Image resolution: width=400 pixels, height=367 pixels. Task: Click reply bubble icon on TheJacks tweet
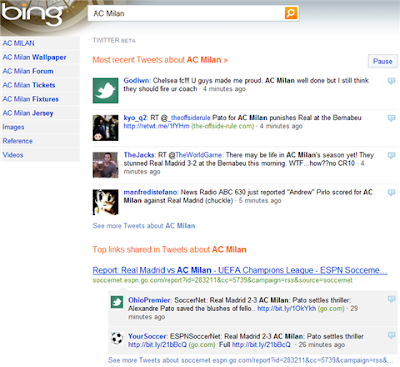coord(391,155)
